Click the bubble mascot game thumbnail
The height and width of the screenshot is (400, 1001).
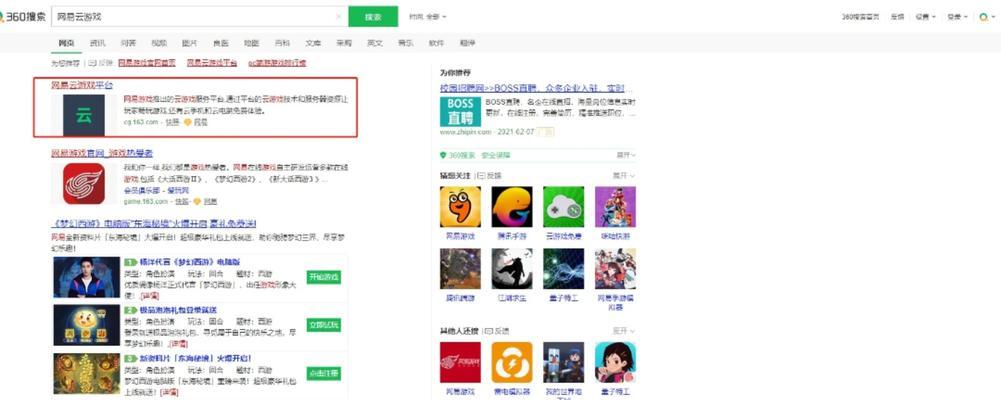[x=87, y=325]
